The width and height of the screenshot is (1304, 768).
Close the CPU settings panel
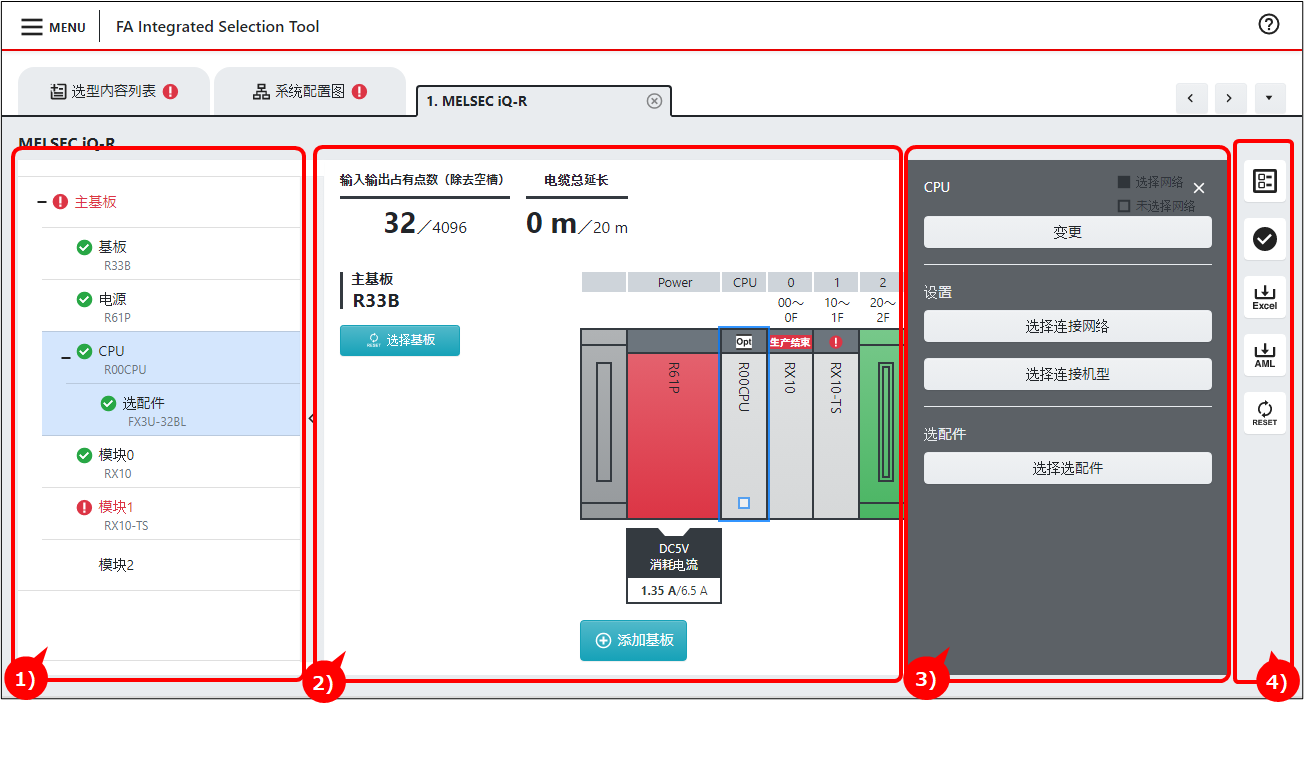click(x=1199, y=188)
